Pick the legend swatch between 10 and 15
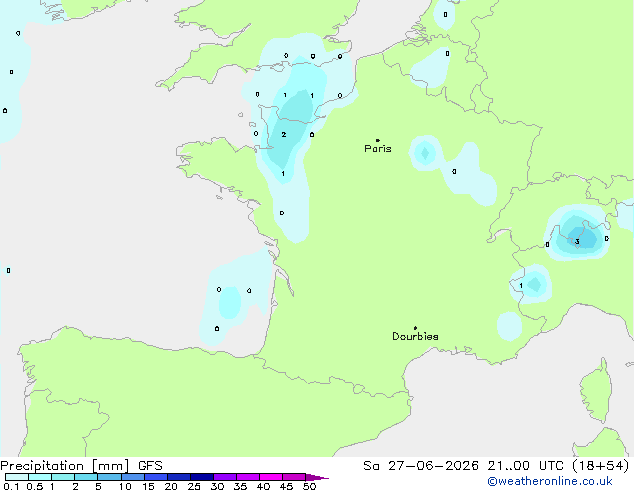This screenshot has height=490, width=634. pos(133,477)
